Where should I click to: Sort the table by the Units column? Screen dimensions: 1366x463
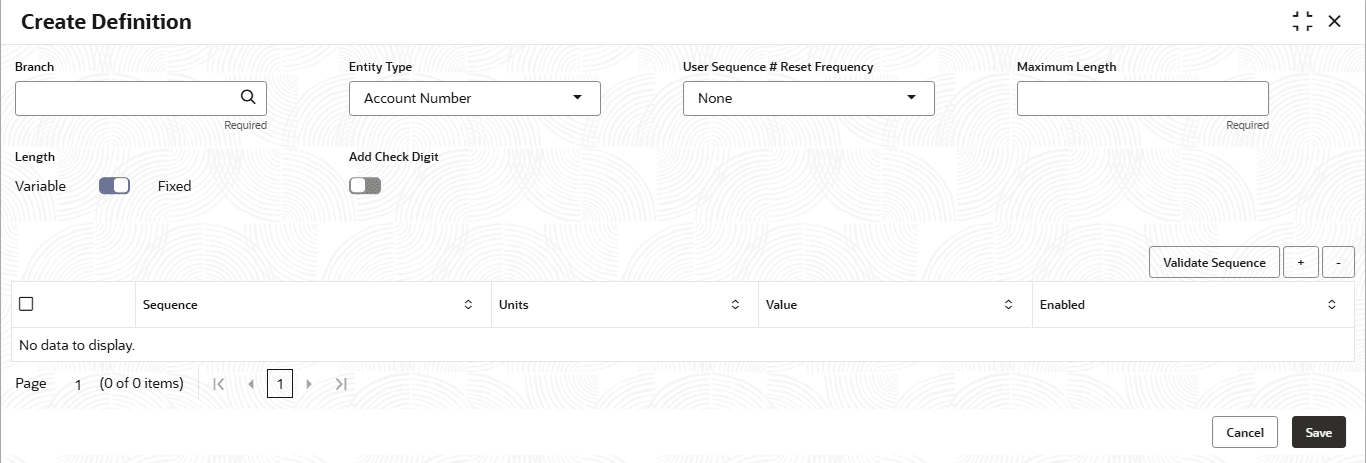[735, 304]
